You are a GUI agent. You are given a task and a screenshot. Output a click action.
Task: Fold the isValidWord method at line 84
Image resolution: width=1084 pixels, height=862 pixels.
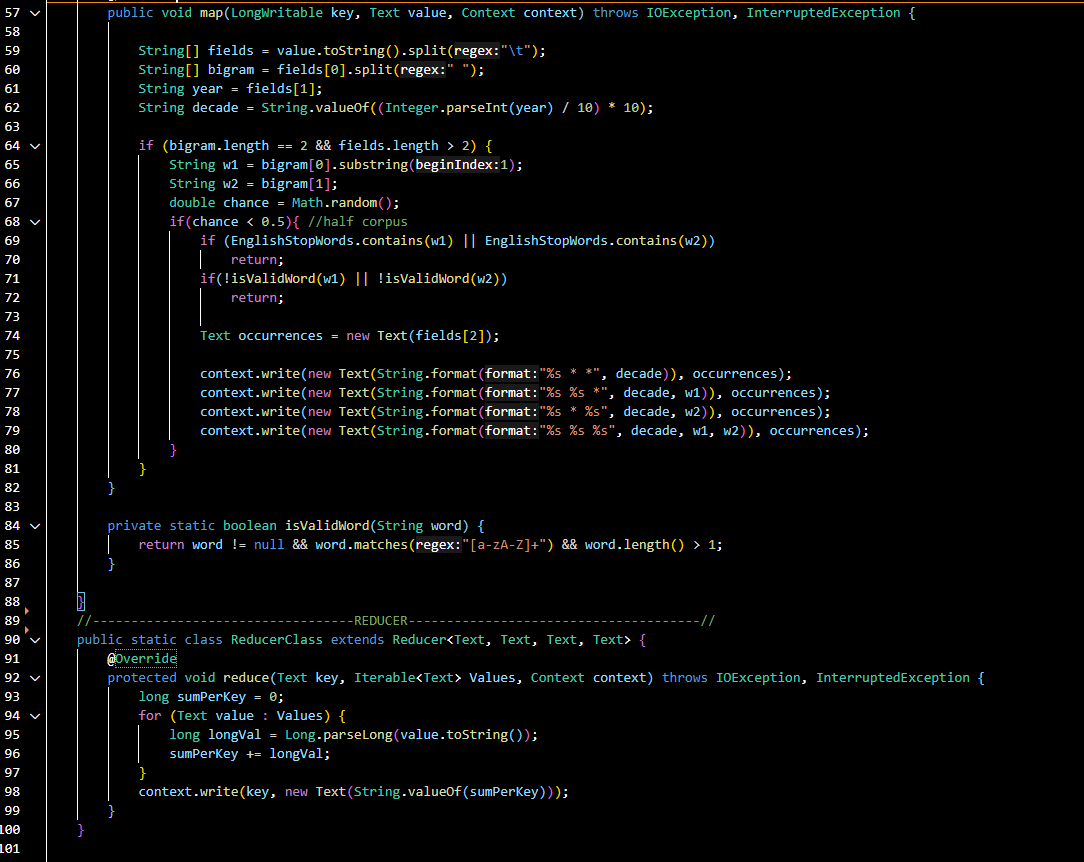tap(35, 526)
